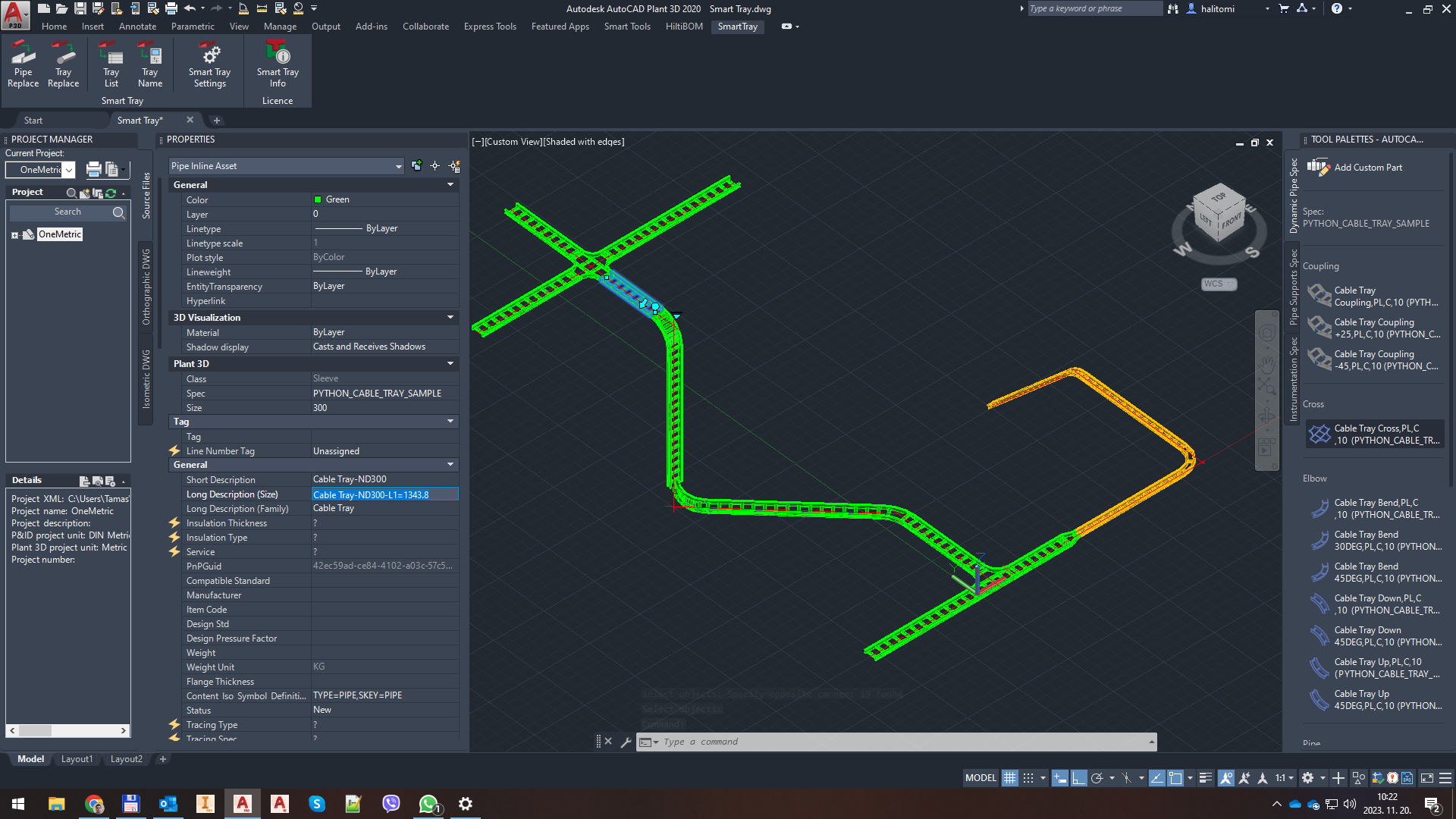Toggle Ortho mode in status bar
1456x819 pixels.
coord(1078,778)
